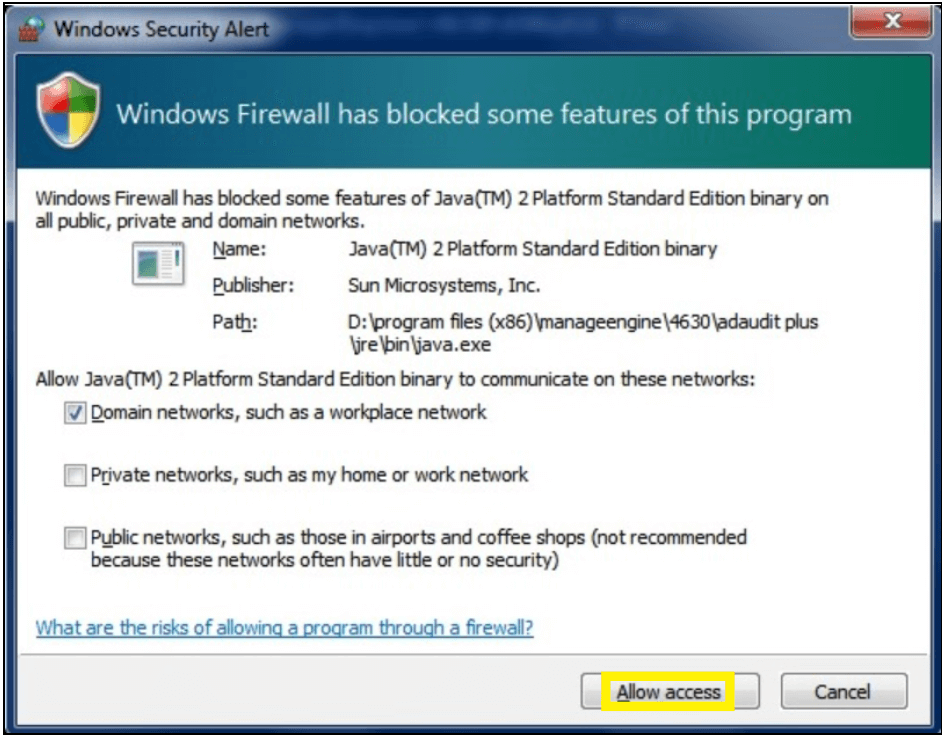
Task: Tick the Public networks checkbox
Action: click(x=75, y=538)
